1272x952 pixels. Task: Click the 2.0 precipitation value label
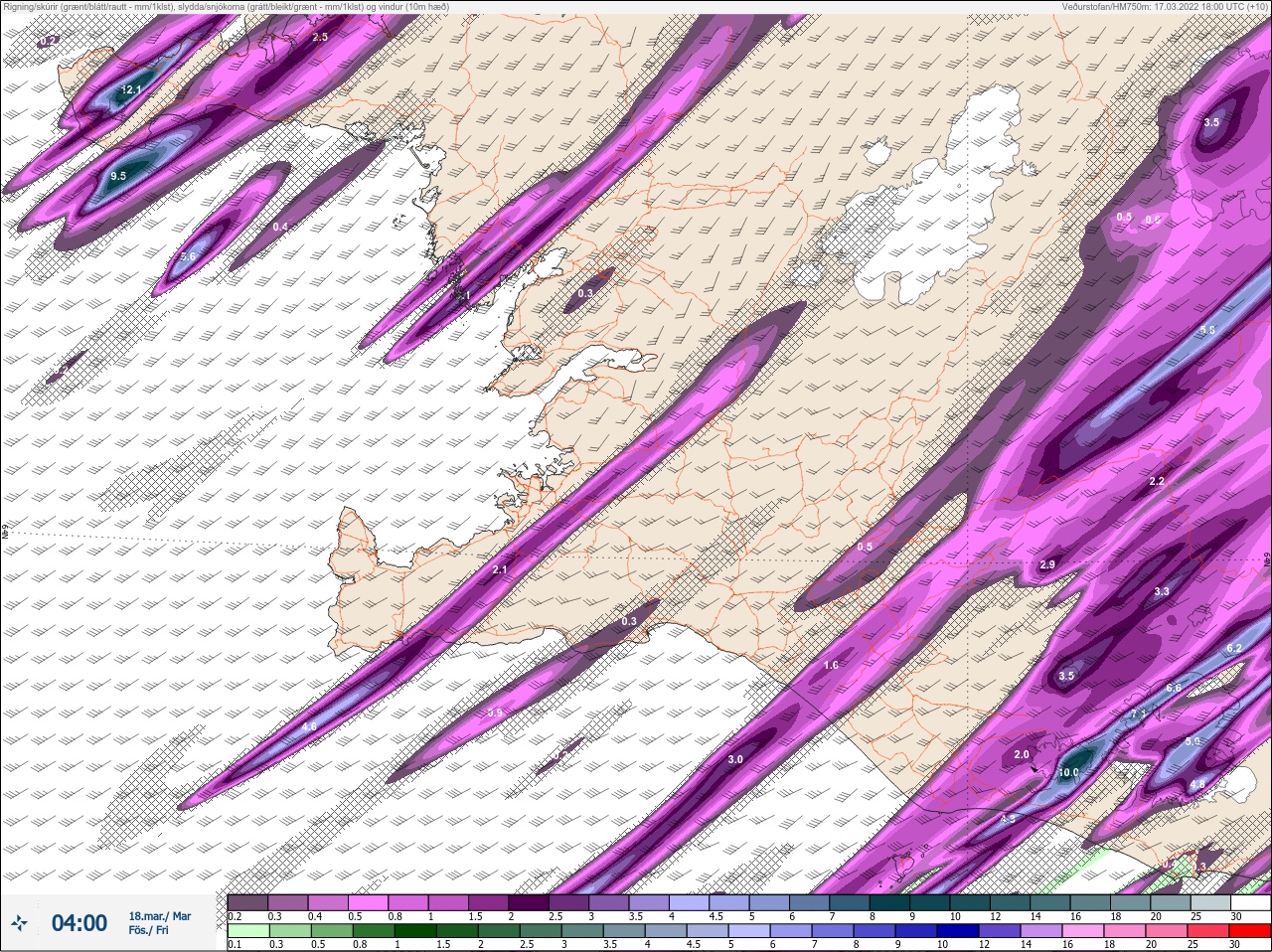tap(1022, 754)
